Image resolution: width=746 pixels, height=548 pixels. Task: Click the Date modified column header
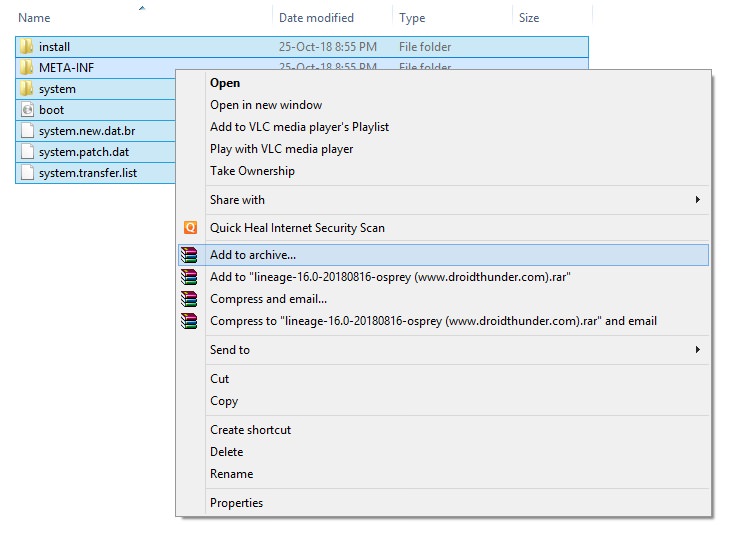(x=316, y=18)
